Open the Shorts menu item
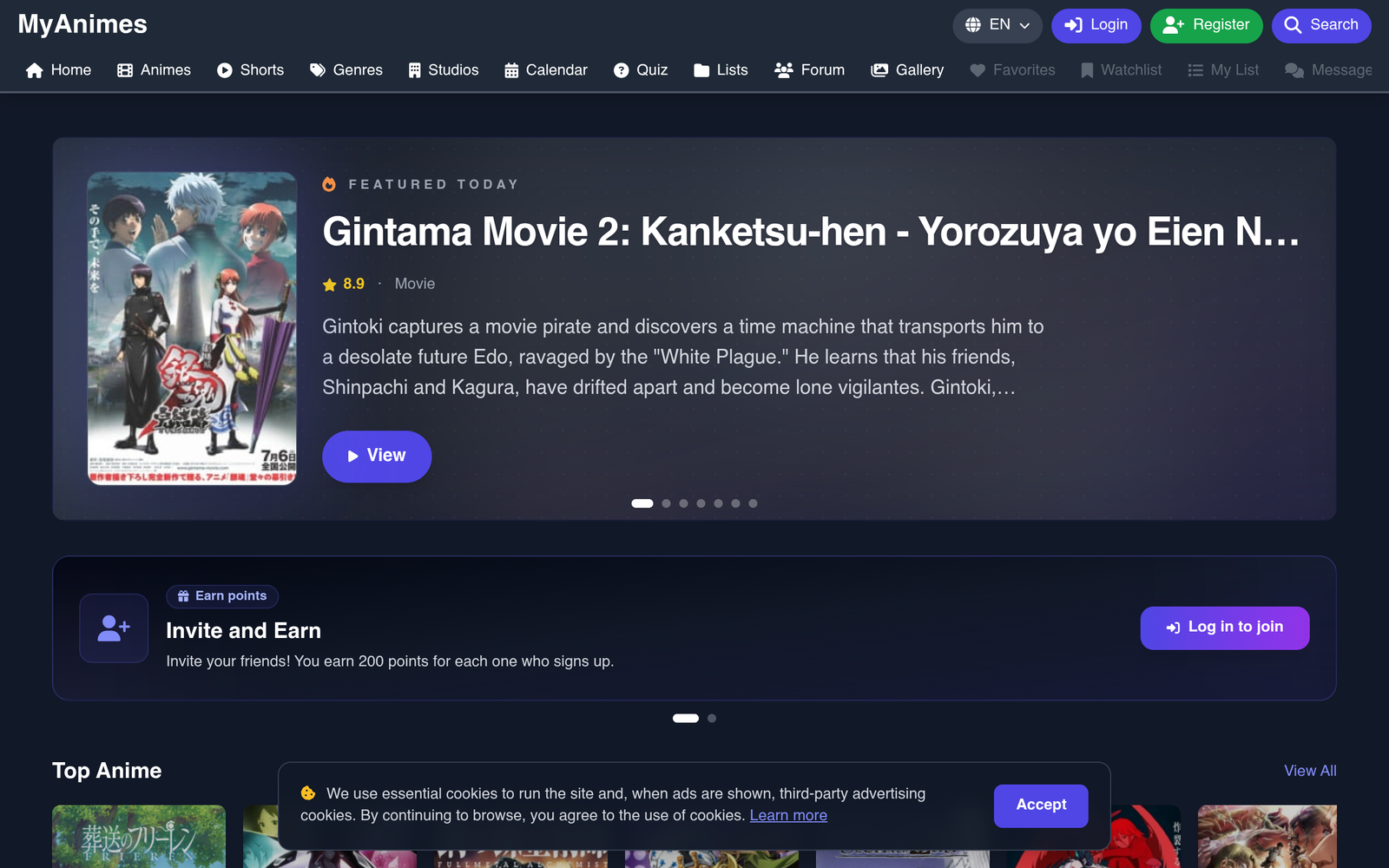1389x868 pixels. tap(250, 70)
